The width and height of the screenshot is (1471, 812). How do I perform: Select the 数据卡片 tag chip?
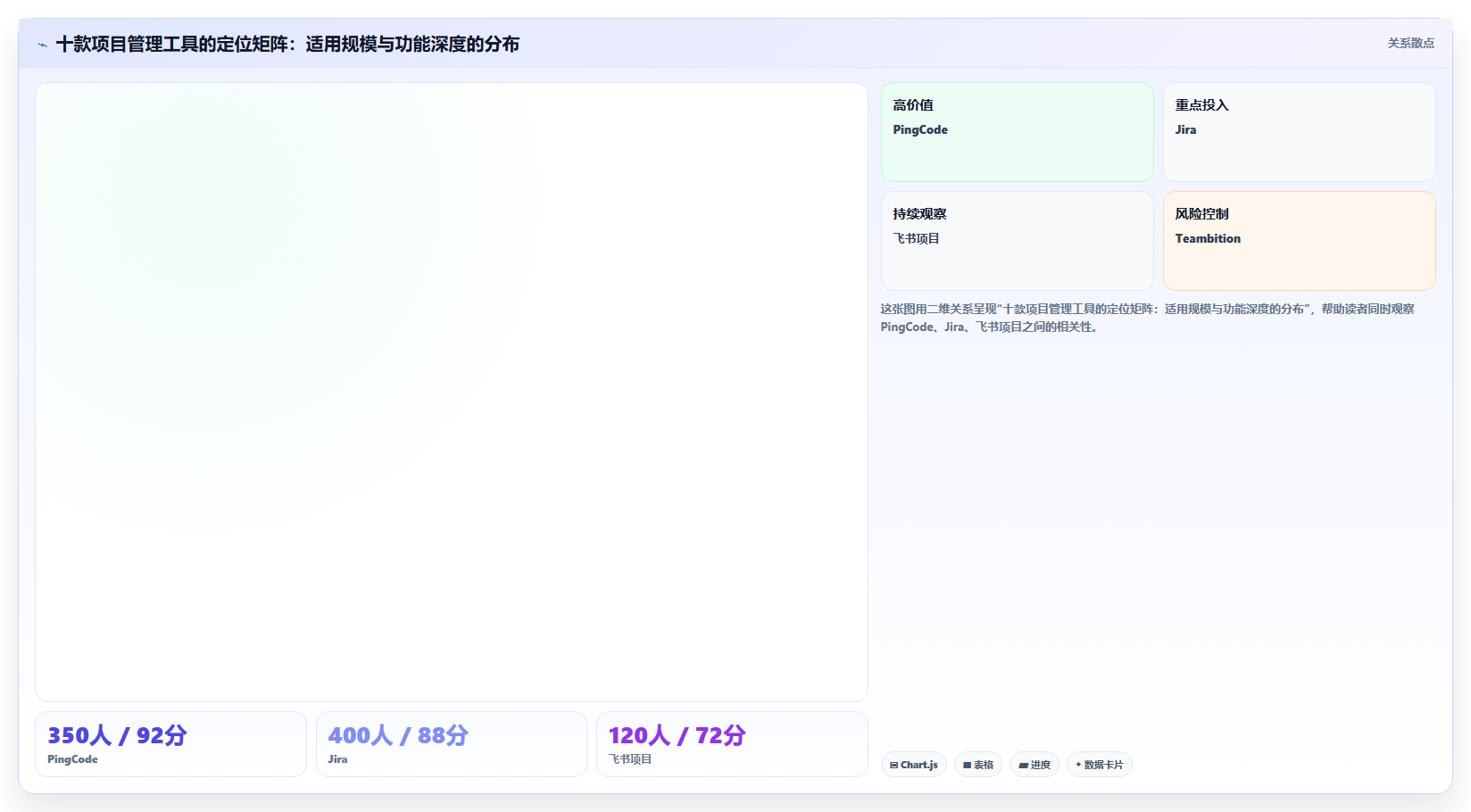(x=1100, y=765)
